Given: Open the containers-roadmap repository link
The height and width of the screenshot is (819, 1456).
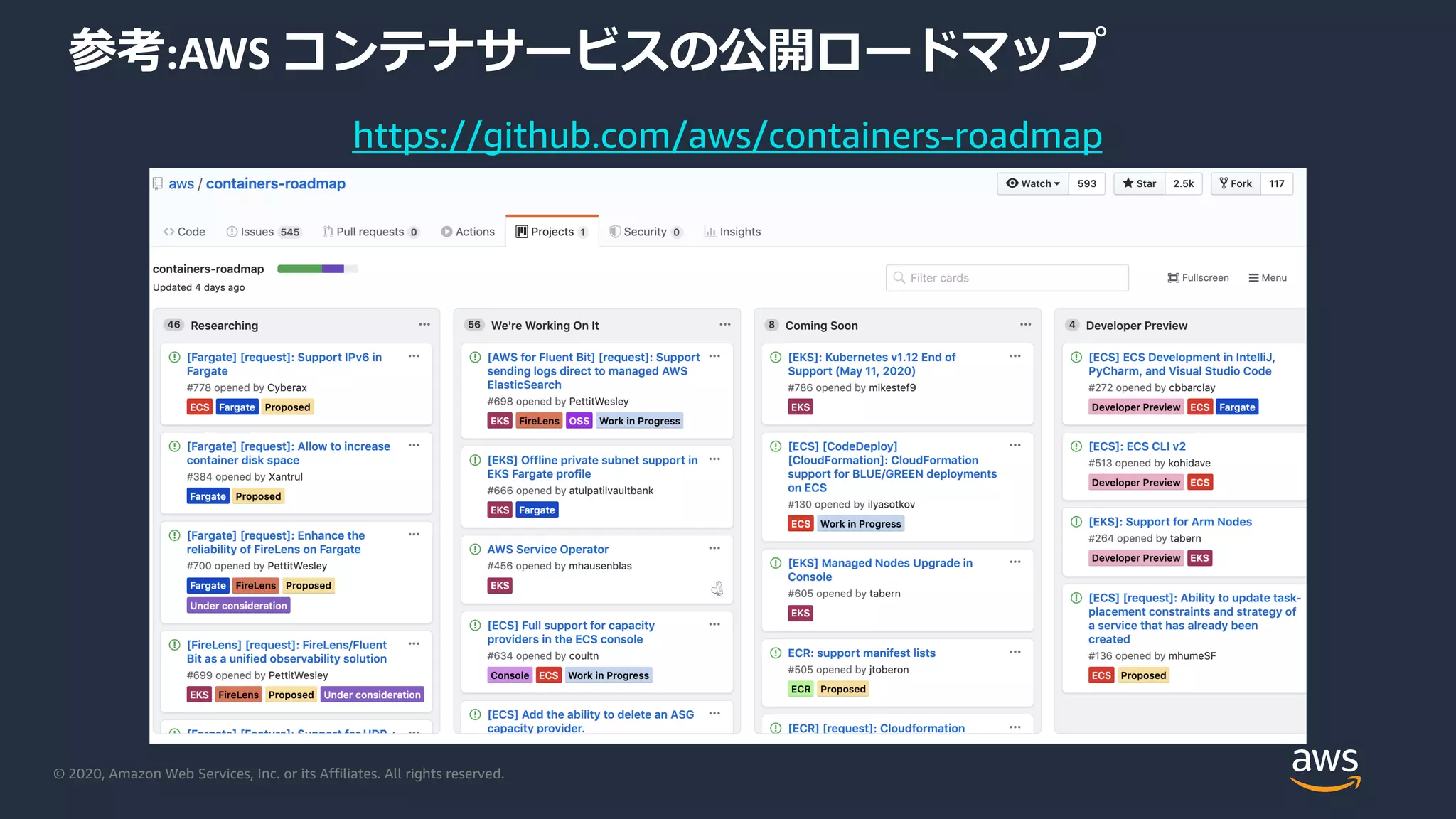Looking at the screenshot, I should 276,183.
